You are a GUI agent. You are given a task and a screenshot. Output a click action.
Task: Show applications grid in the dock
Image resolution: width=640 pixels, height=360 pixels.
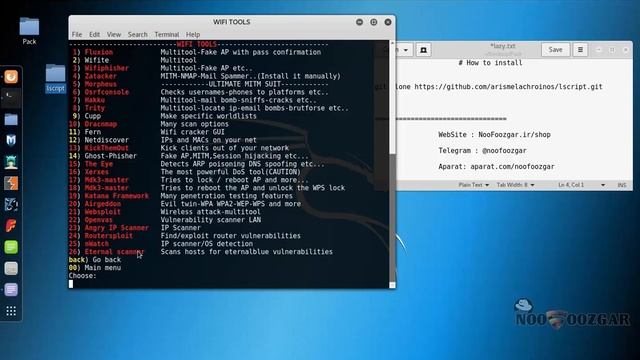[x=11, y=311]
